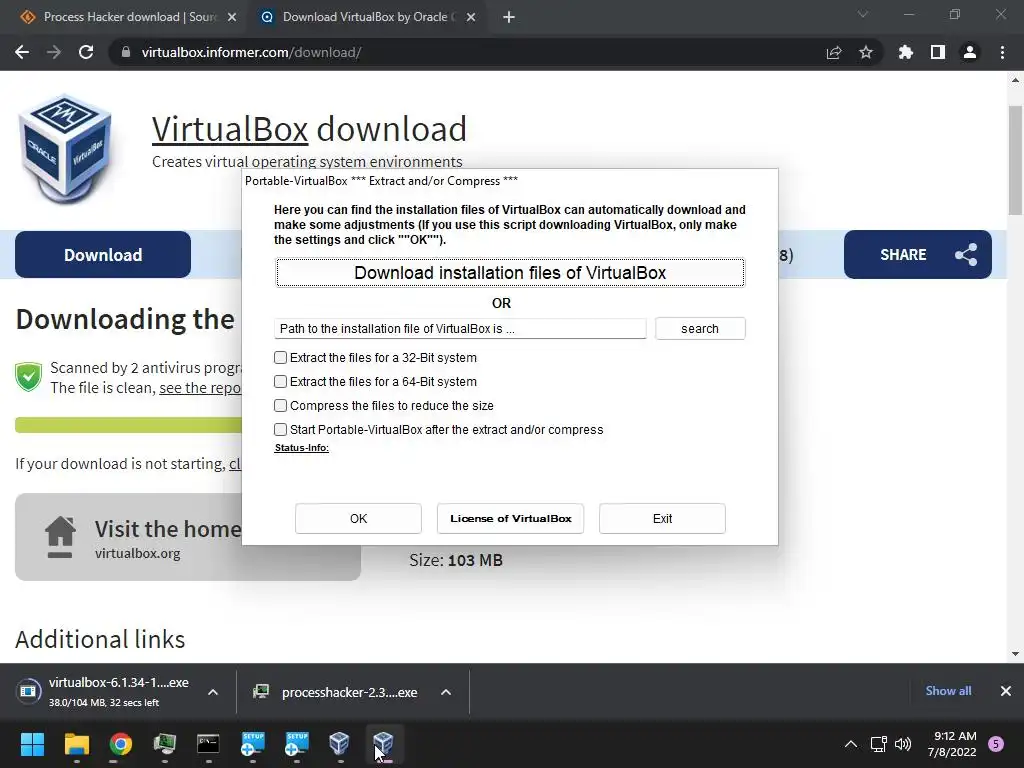Click the share icon in SHARE button
This screenshot has height=768, width=1024.
[x=966, y=255]
